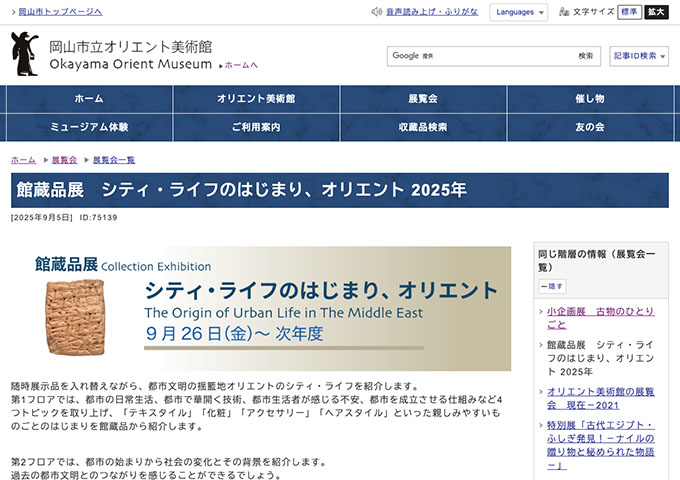Click the museum name Okayama Orient Museum
Screen dimensions: 680x480
[x=131, y=64]
